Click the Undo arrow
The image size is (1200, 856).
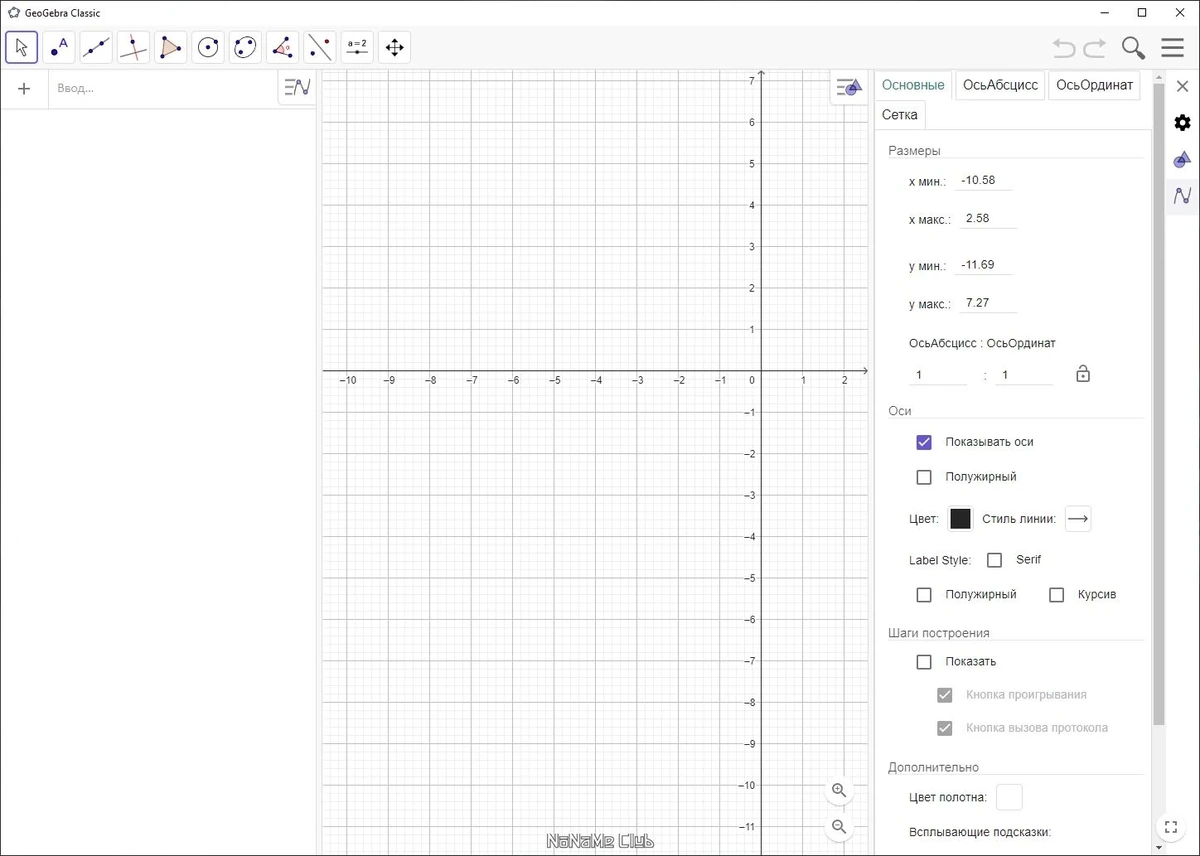point(1064,48)
